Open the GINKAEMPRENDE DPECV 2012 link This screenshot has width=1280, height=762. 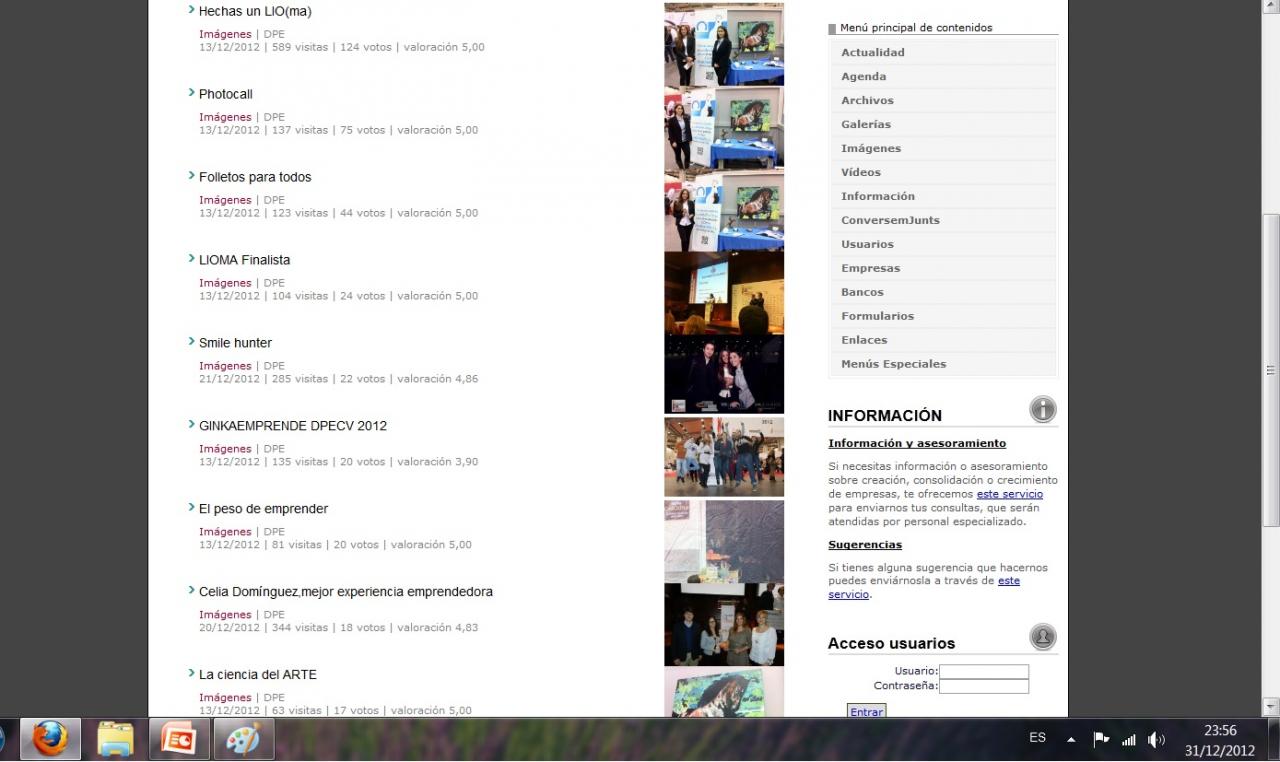coord(293,426)
